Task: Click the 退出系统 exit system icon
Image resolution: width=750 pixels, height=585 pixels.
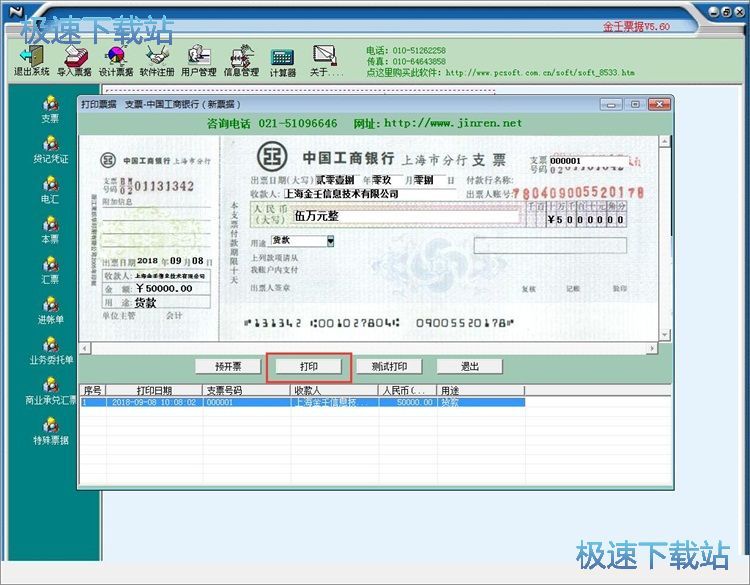Action: click(32, 61)
